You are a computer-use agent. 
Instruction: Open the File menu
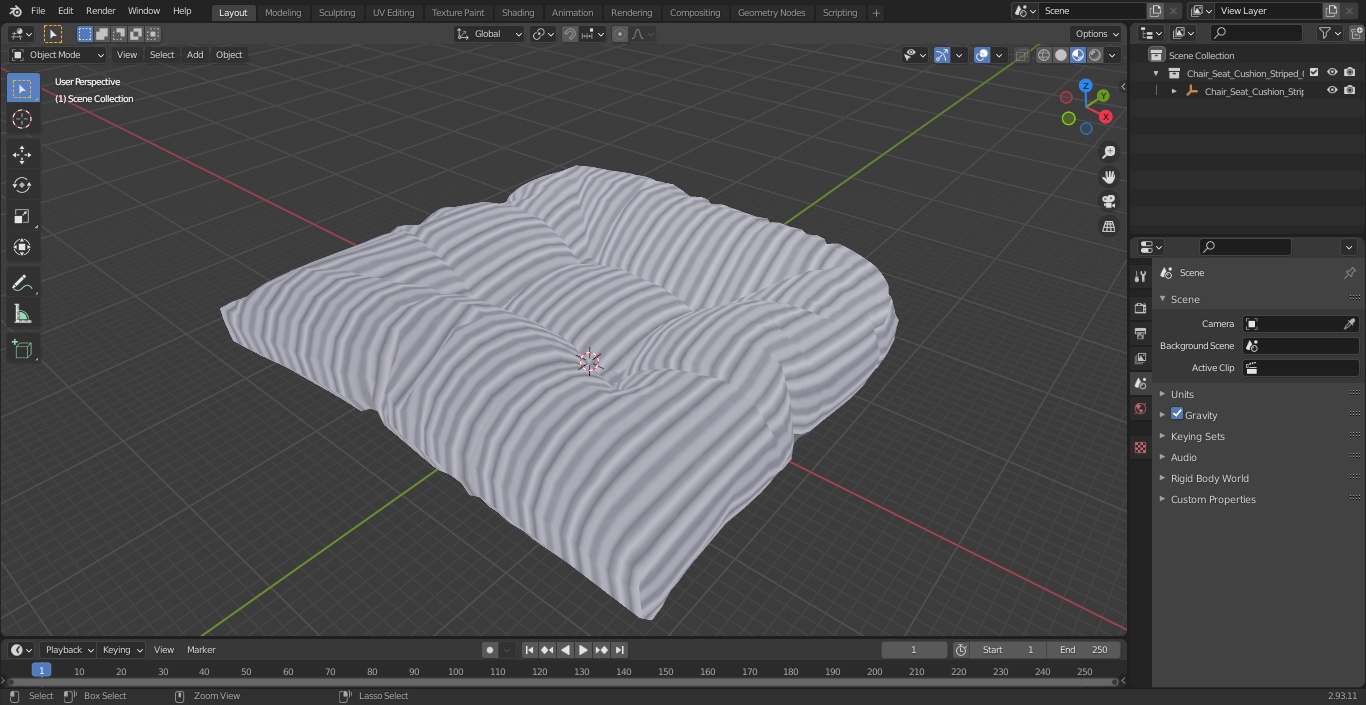pos(38,11)
